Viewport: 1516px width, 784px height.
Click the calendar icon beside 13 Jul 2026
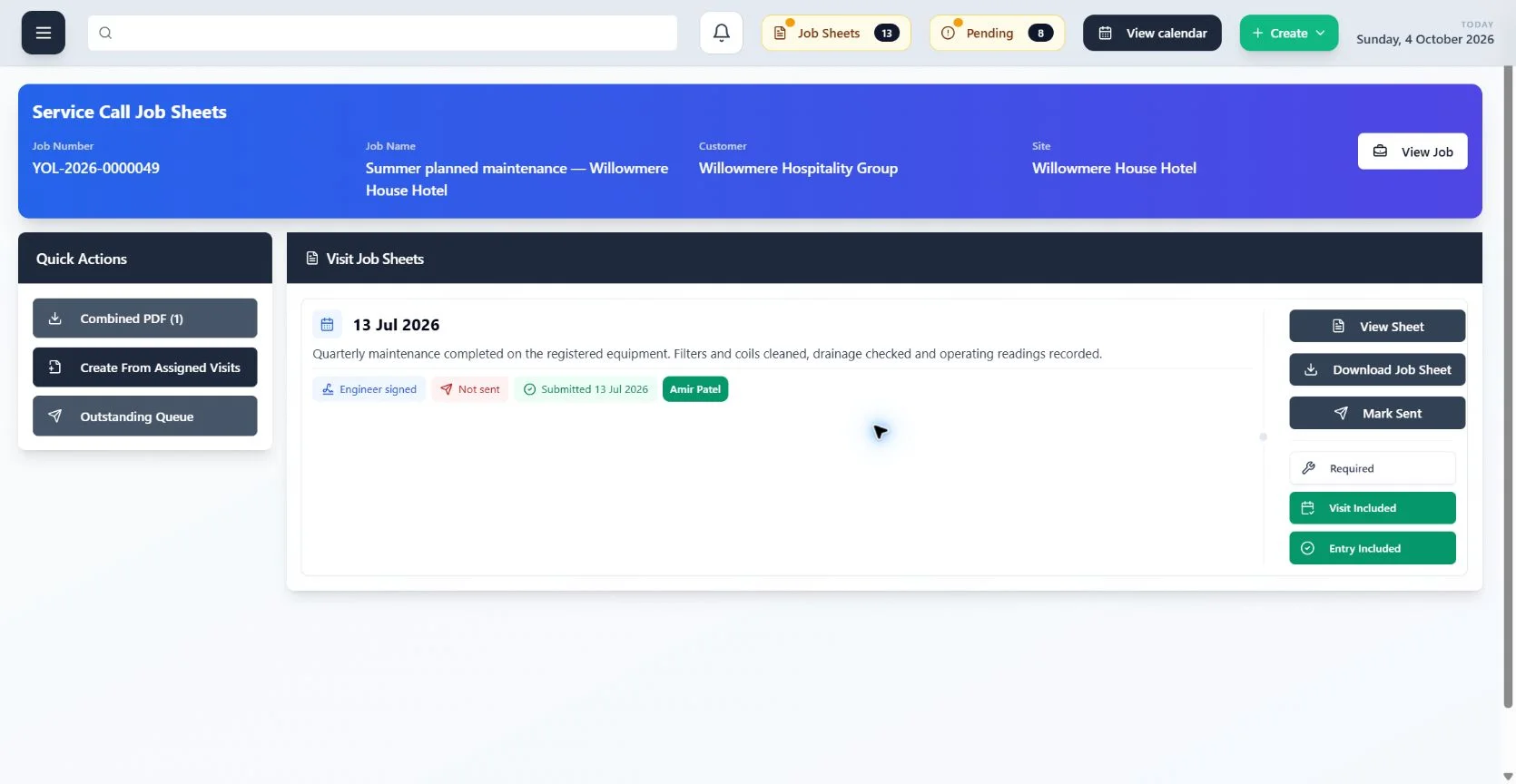[327, 325]
